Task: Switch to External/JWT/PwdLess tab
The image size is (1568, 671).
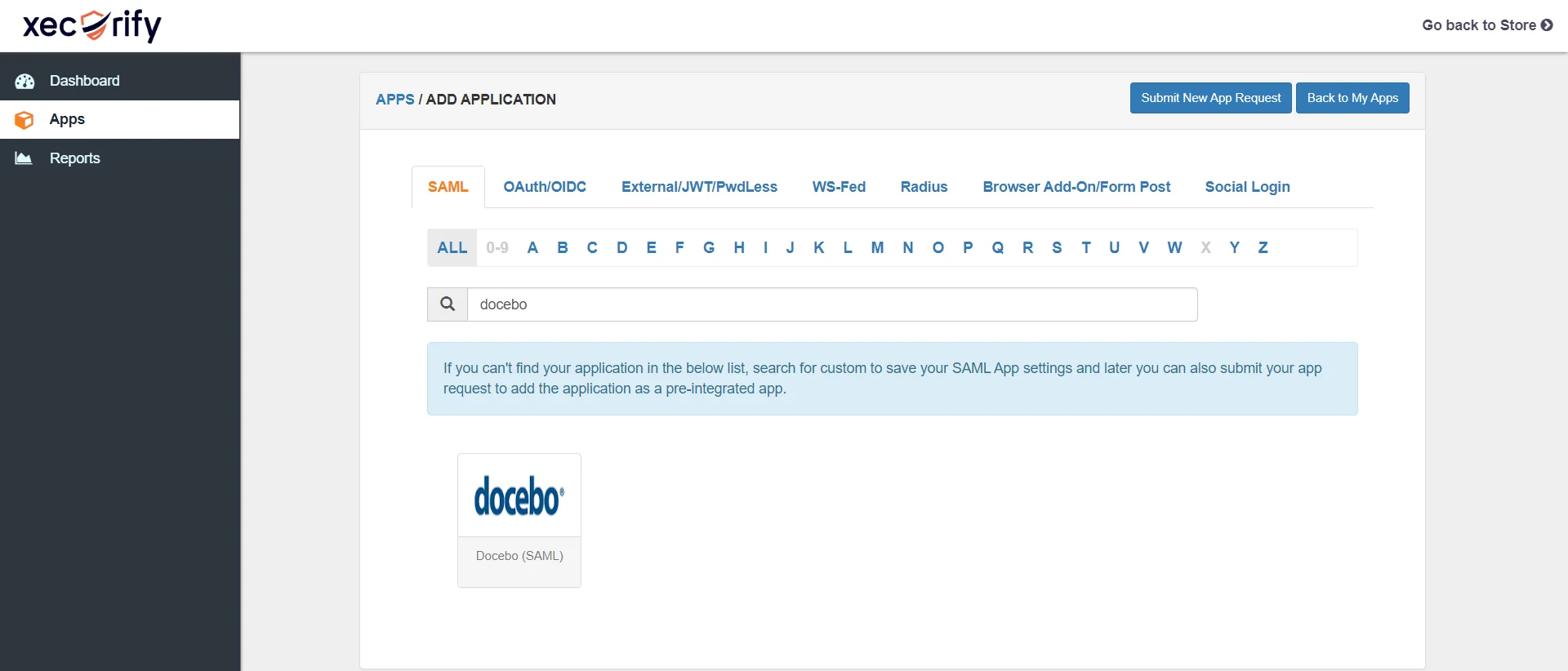Action: pos(699,187)
